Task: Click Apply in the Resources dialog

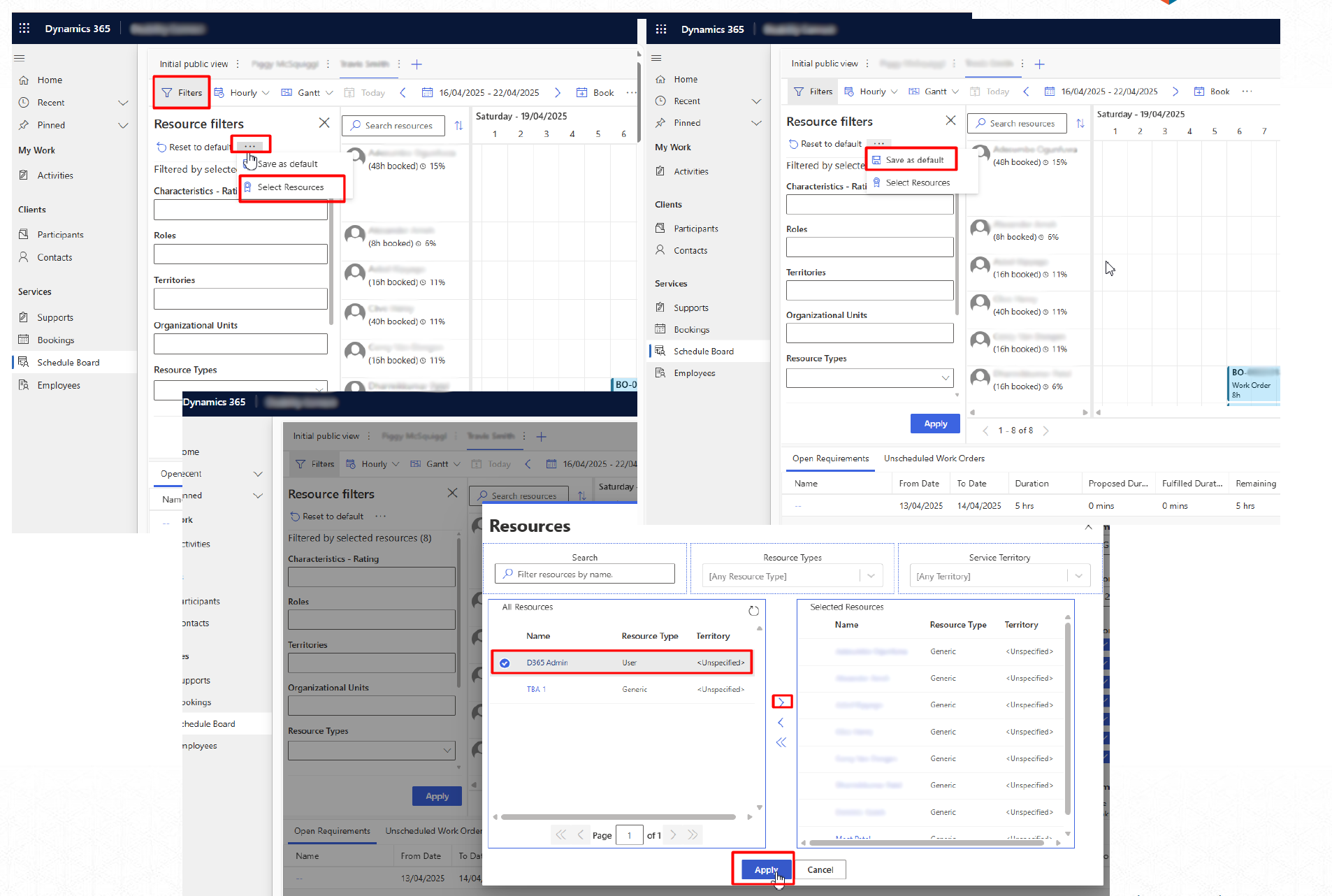Action: (x=765, y=869)
